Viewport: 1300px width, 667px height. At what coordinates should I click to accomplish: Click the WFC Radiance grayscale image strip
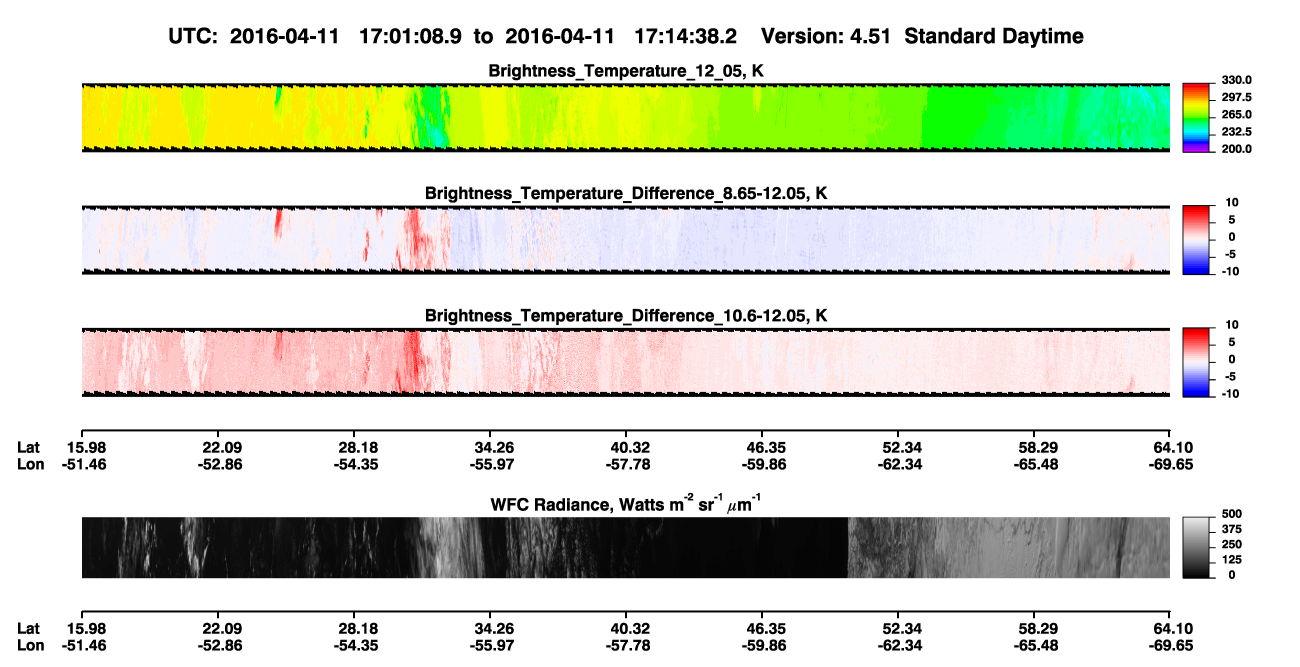(625, 547)
